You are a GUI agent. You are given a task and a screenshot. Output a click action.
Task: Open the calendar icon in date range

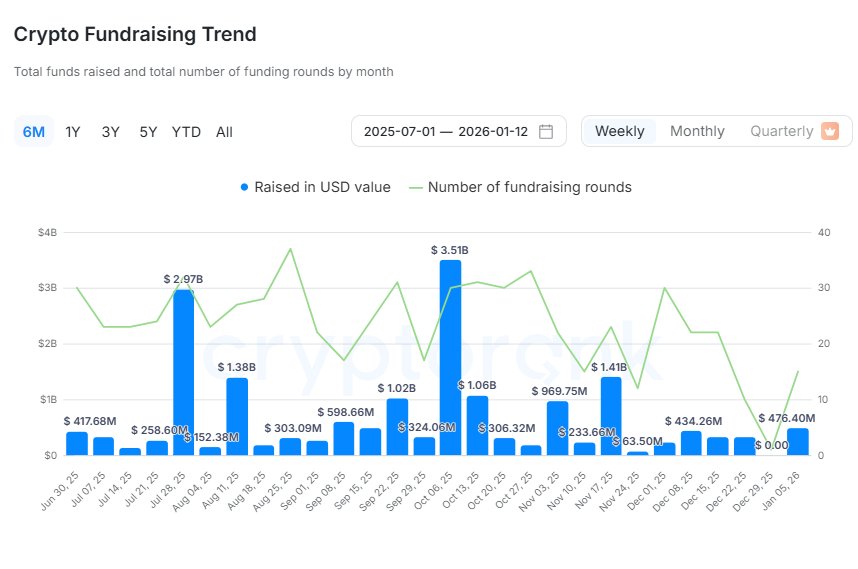(546, 131)
